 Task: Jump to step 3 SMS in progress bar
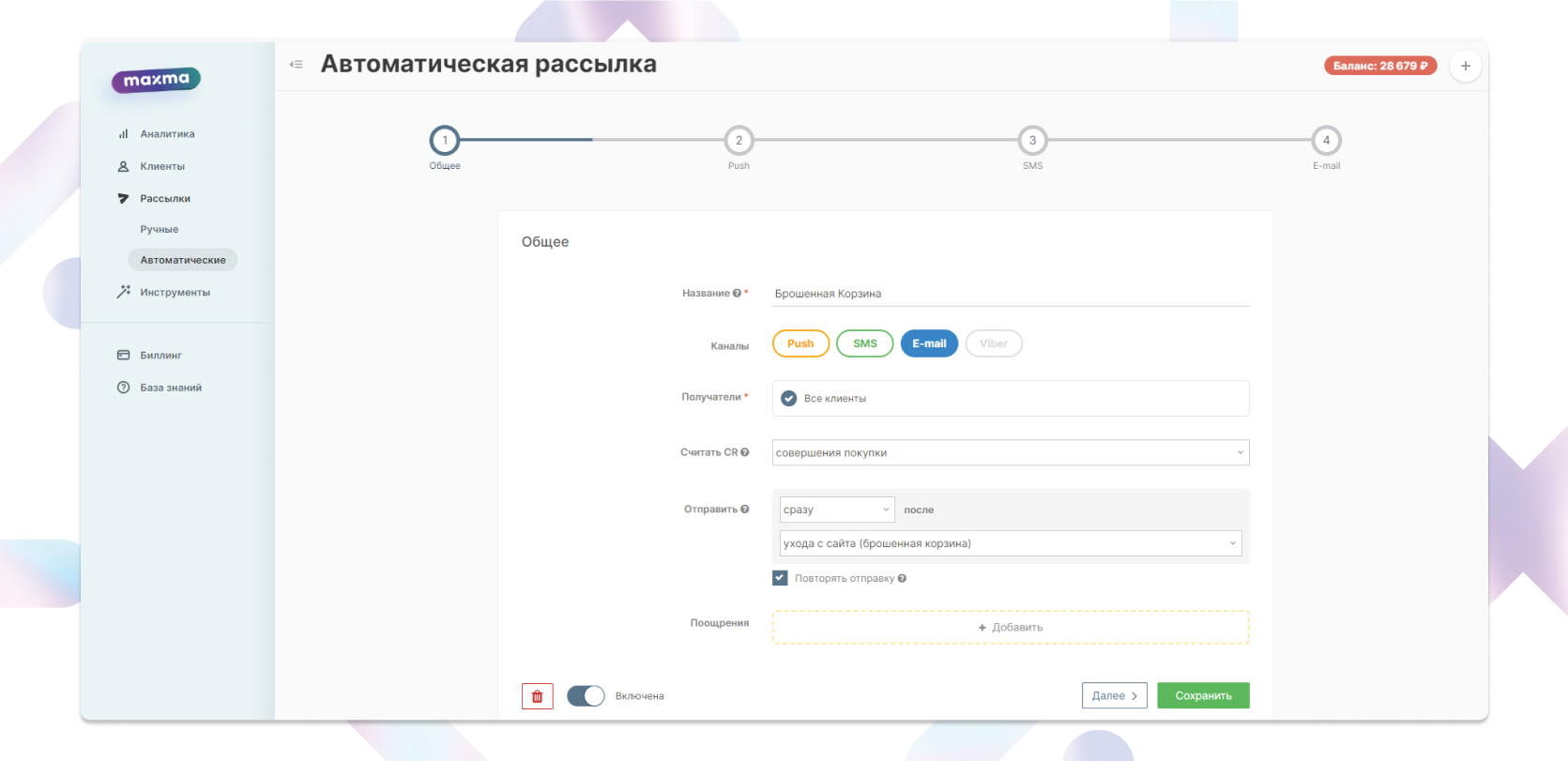[x=1032, y=141]
